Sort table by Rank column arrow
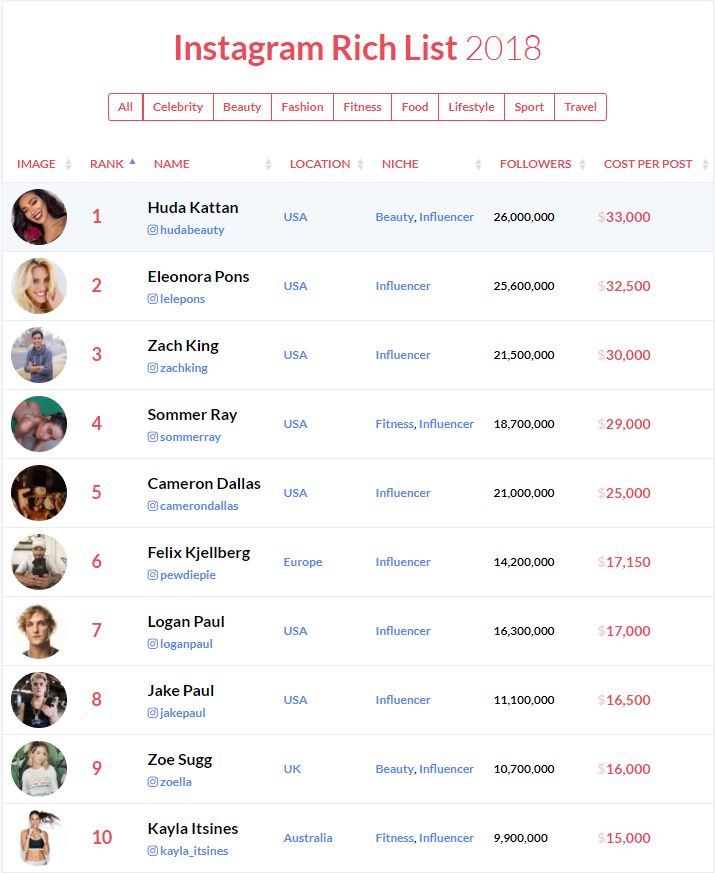Image resolution: width=715 pixels, height=873 pixels. tap(132, 162)
